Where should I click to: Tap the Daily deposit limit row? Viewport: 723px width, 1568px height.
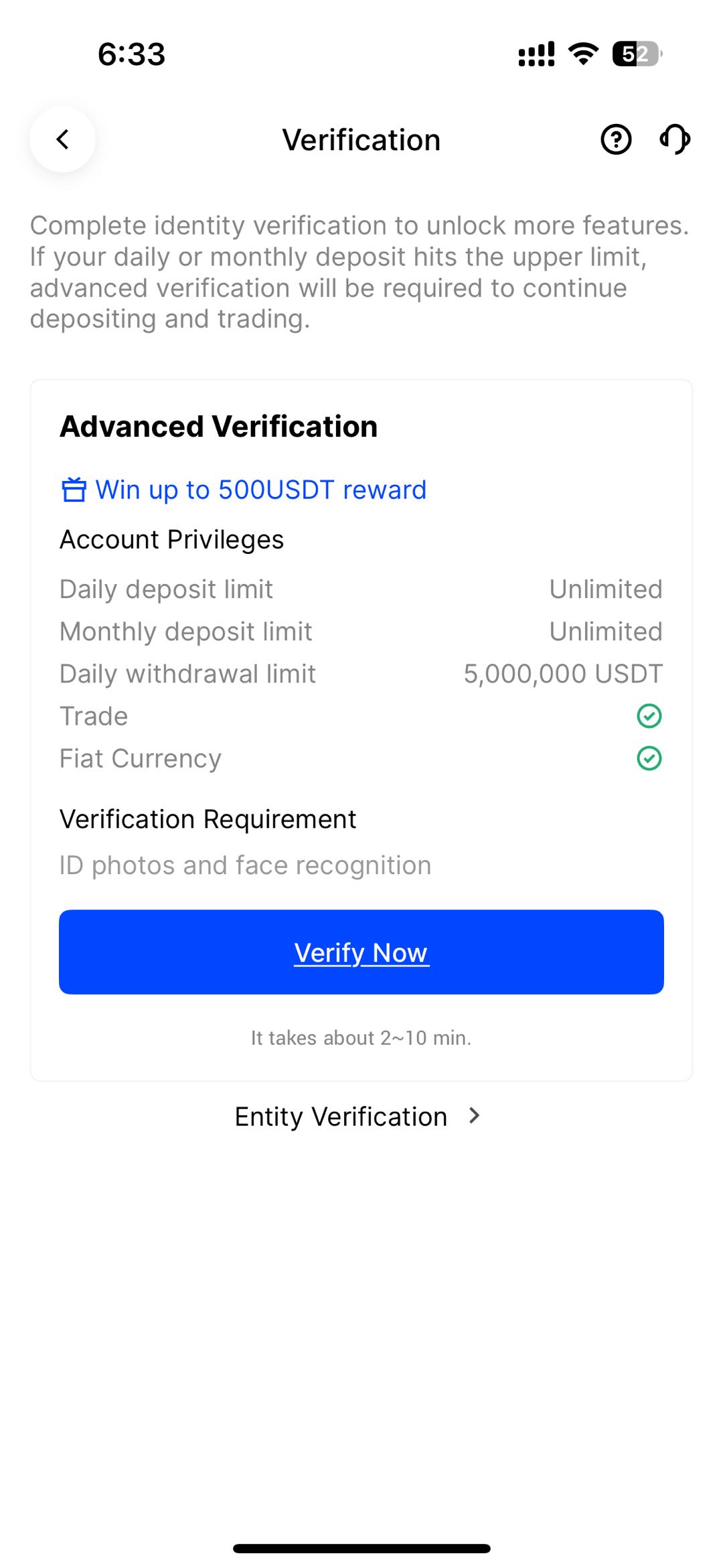[x=361, y=589]
